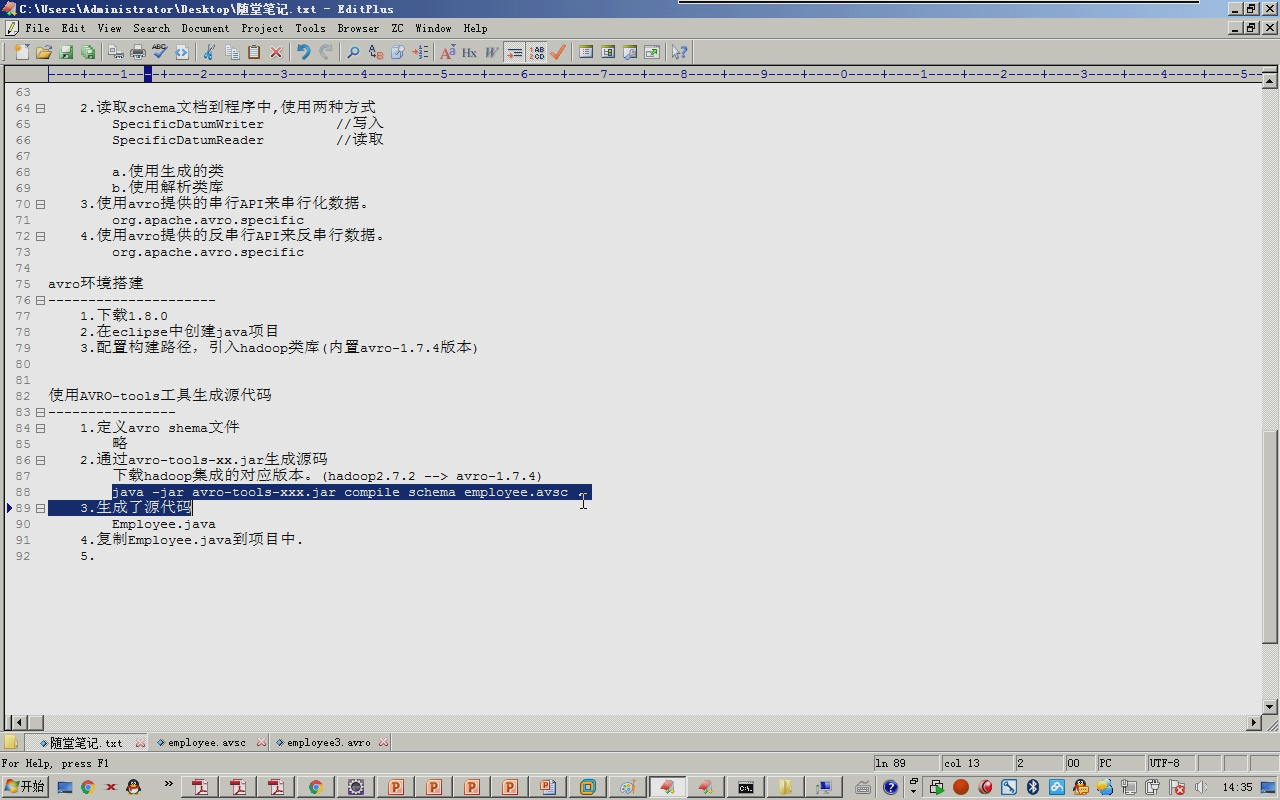1280x800 pixels.
Task: Open the Edit menu
Action: point(73,28)
